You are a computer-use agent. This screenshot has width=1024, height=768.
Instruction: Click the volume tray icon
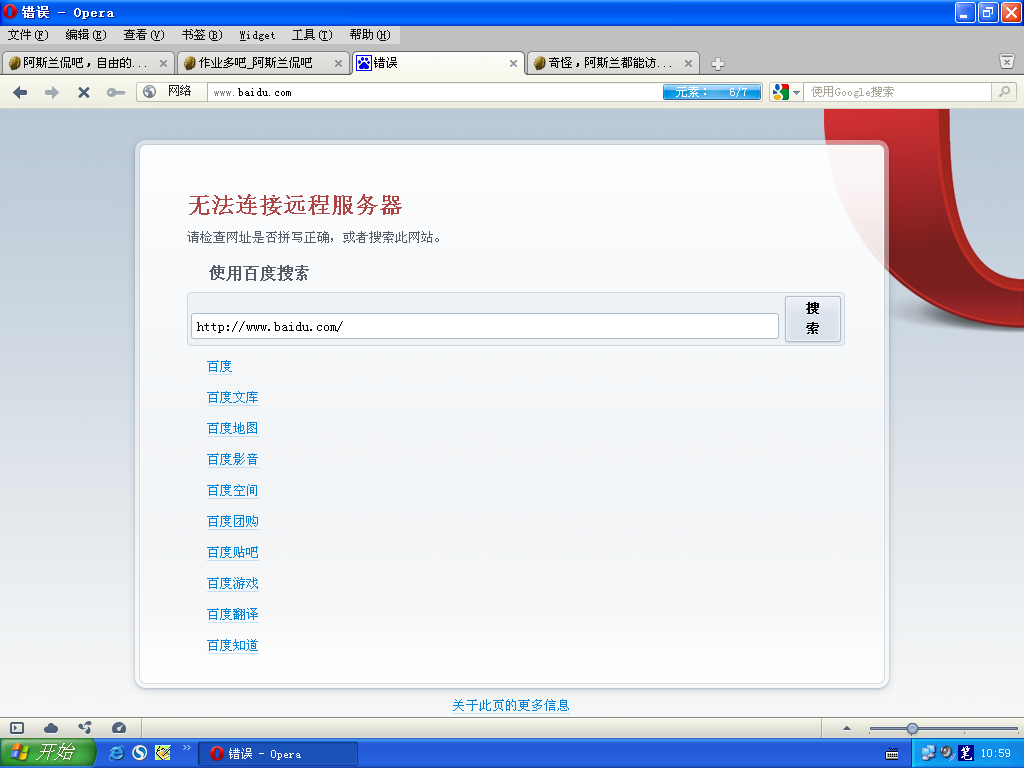947,753
